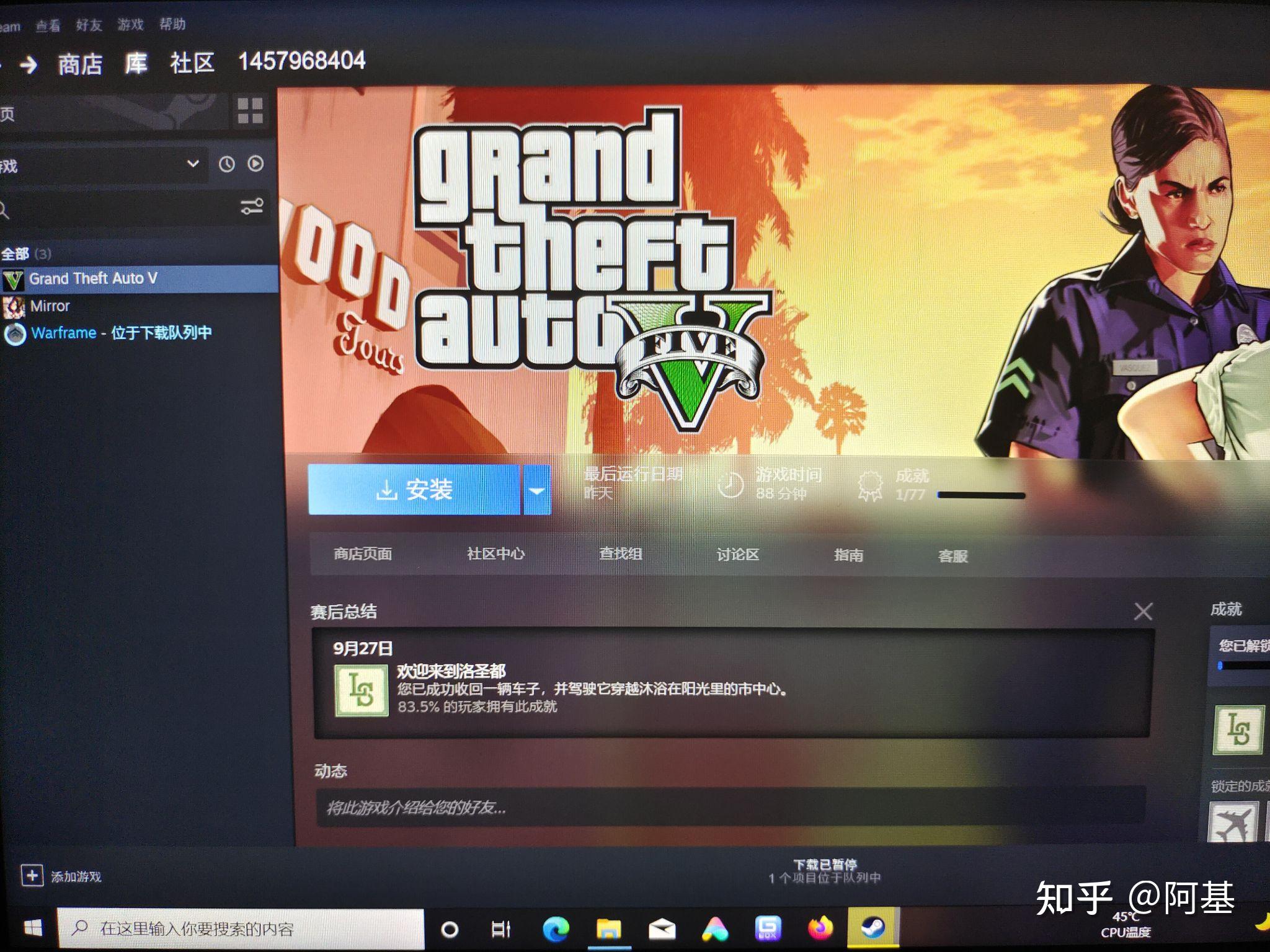Click the unlocked achievements progress bar

(1243, 666)
